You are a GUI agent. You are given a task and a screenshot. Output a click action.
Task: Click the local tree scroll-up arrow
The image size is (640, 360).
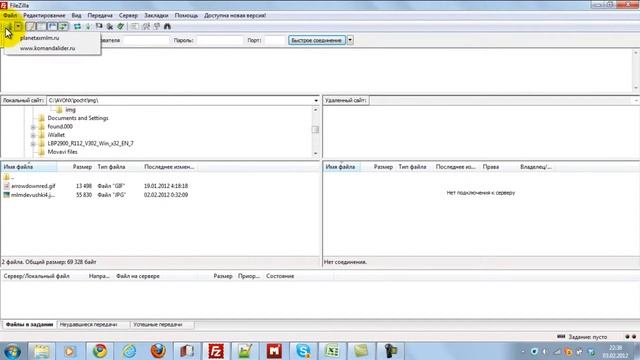pyautogui.click(x=315, y=110)
